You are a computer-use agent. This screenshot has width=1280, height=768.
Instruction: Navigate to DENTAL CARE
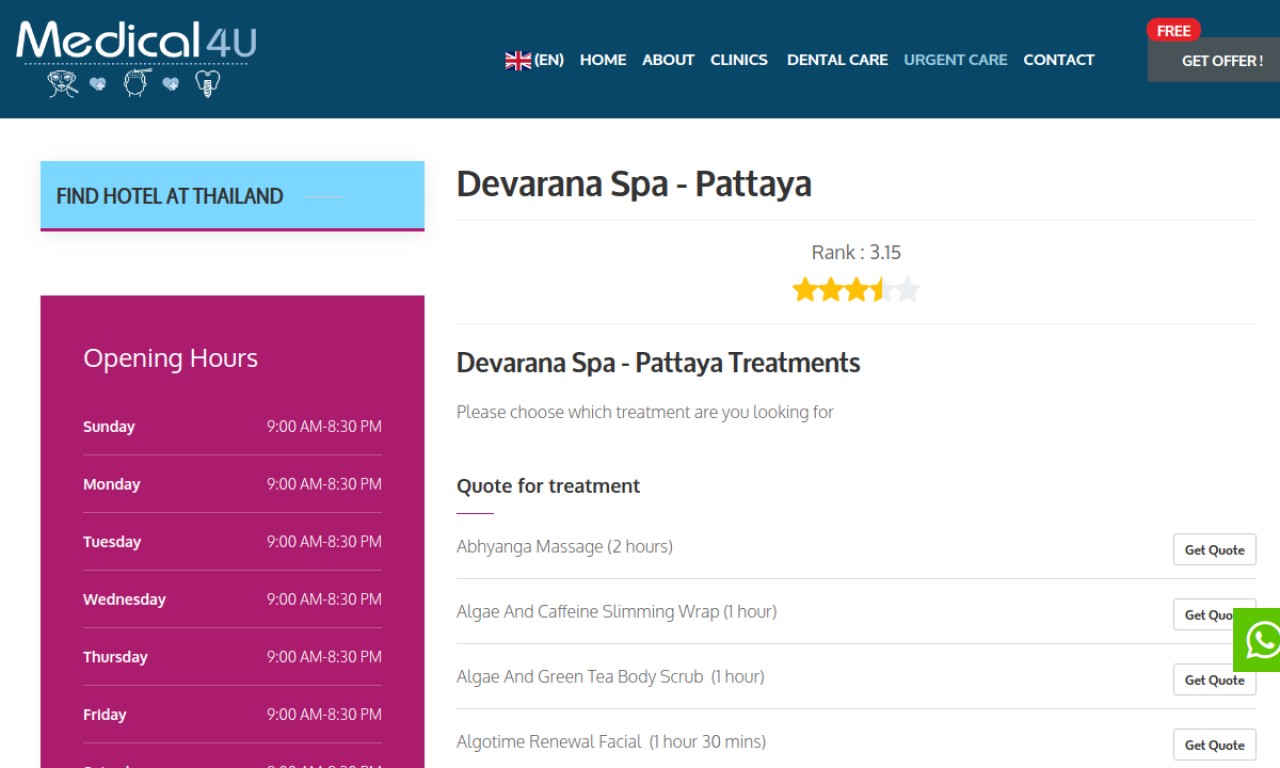(x=837, y=60)
